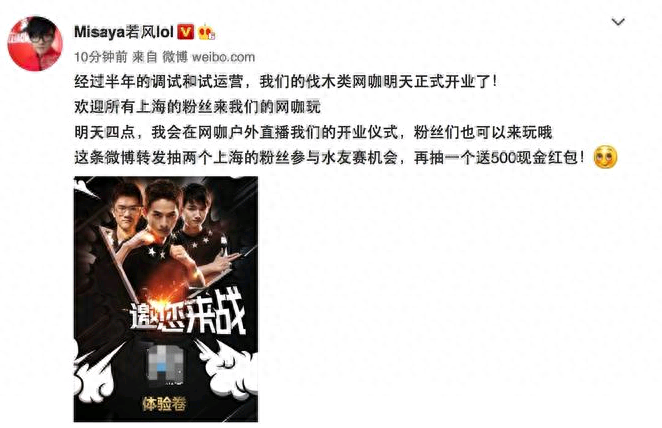Viewport: 662px width, 428px height.
Task: Click the line welcoming 上海的粉丝 to 网咖
Action: pos(198,107)
